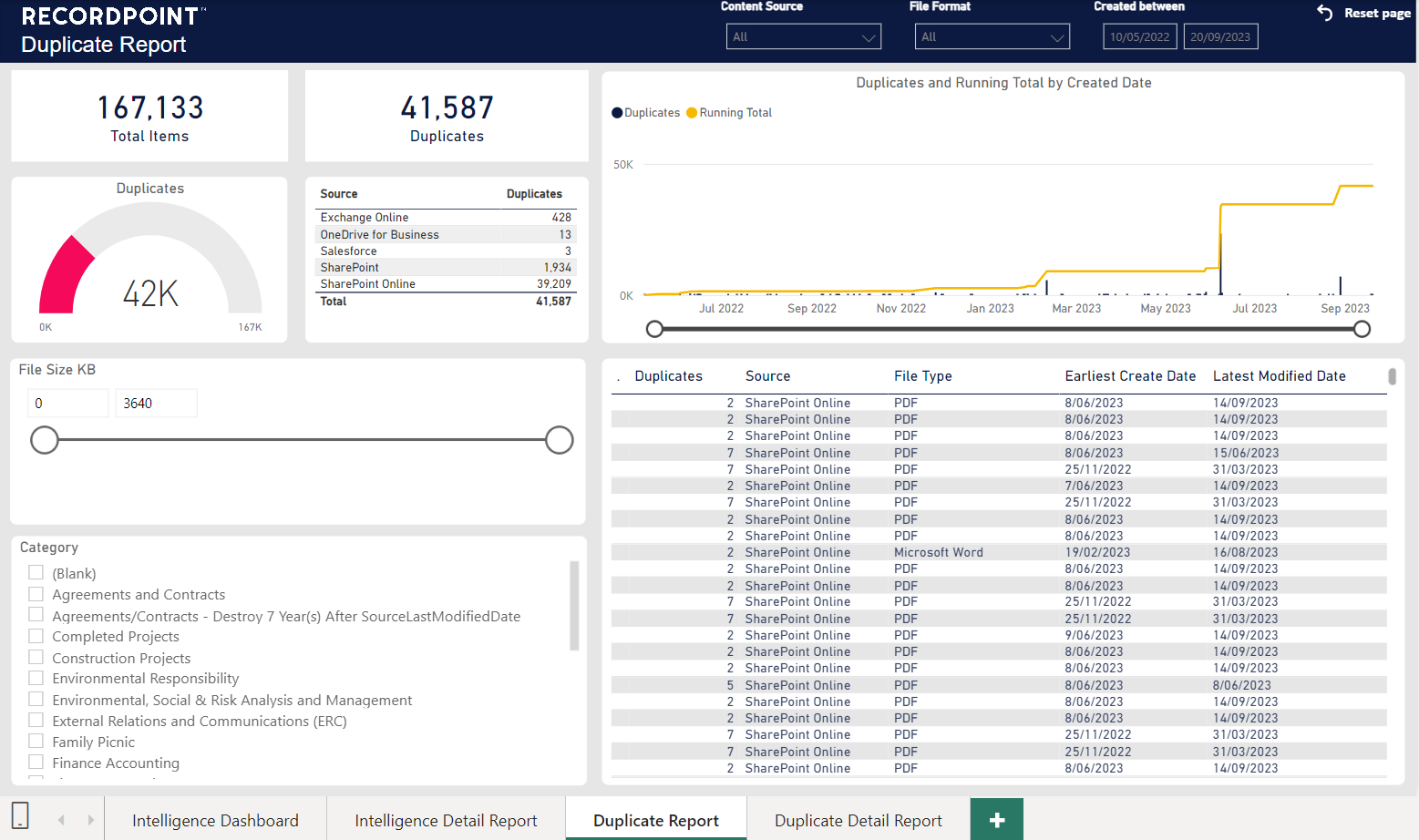Tick Environmental, Social & Risk Analysis checkbox

[x=36, y=699]
